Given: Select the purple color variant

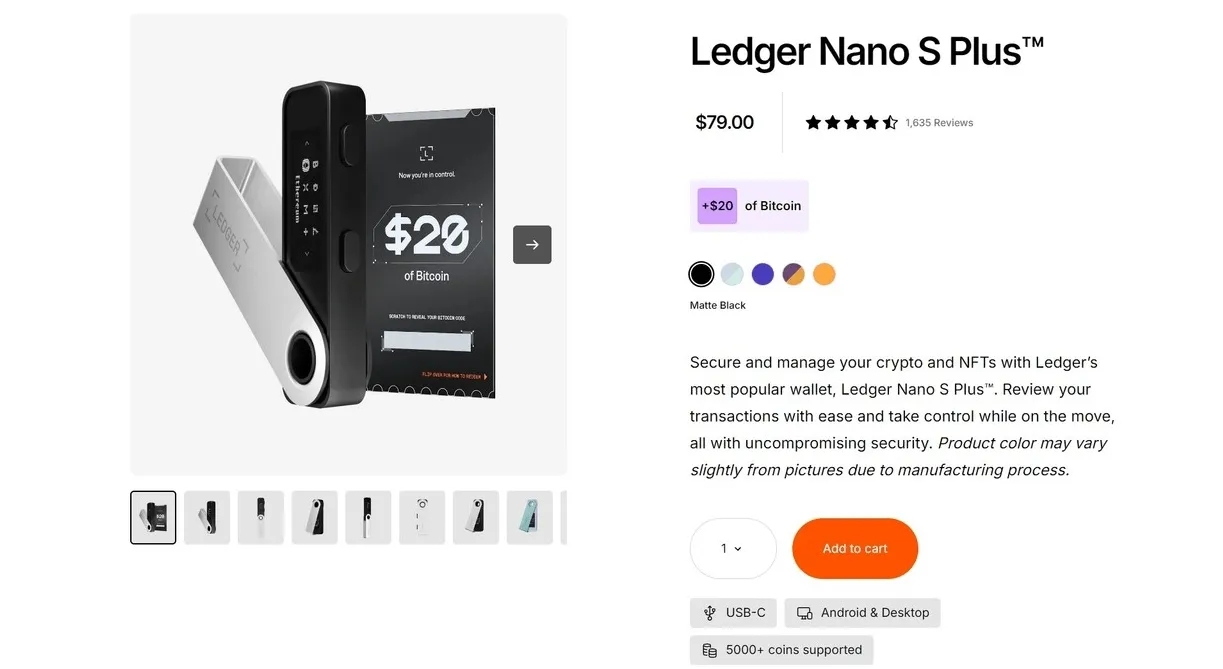Looking at the screenshot, I should [763, 274].
